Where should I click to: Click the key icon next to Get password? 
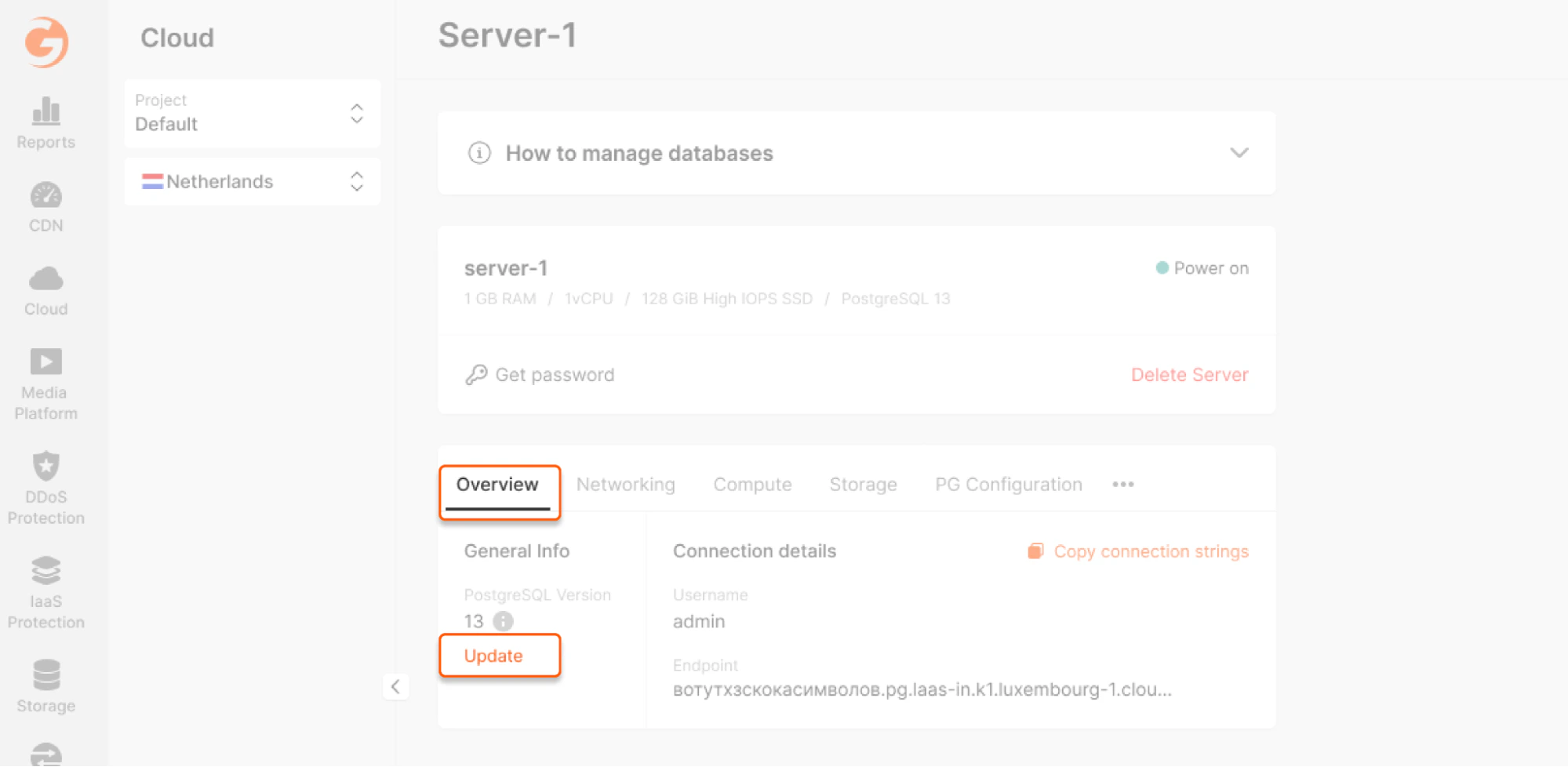click(475, 374)
